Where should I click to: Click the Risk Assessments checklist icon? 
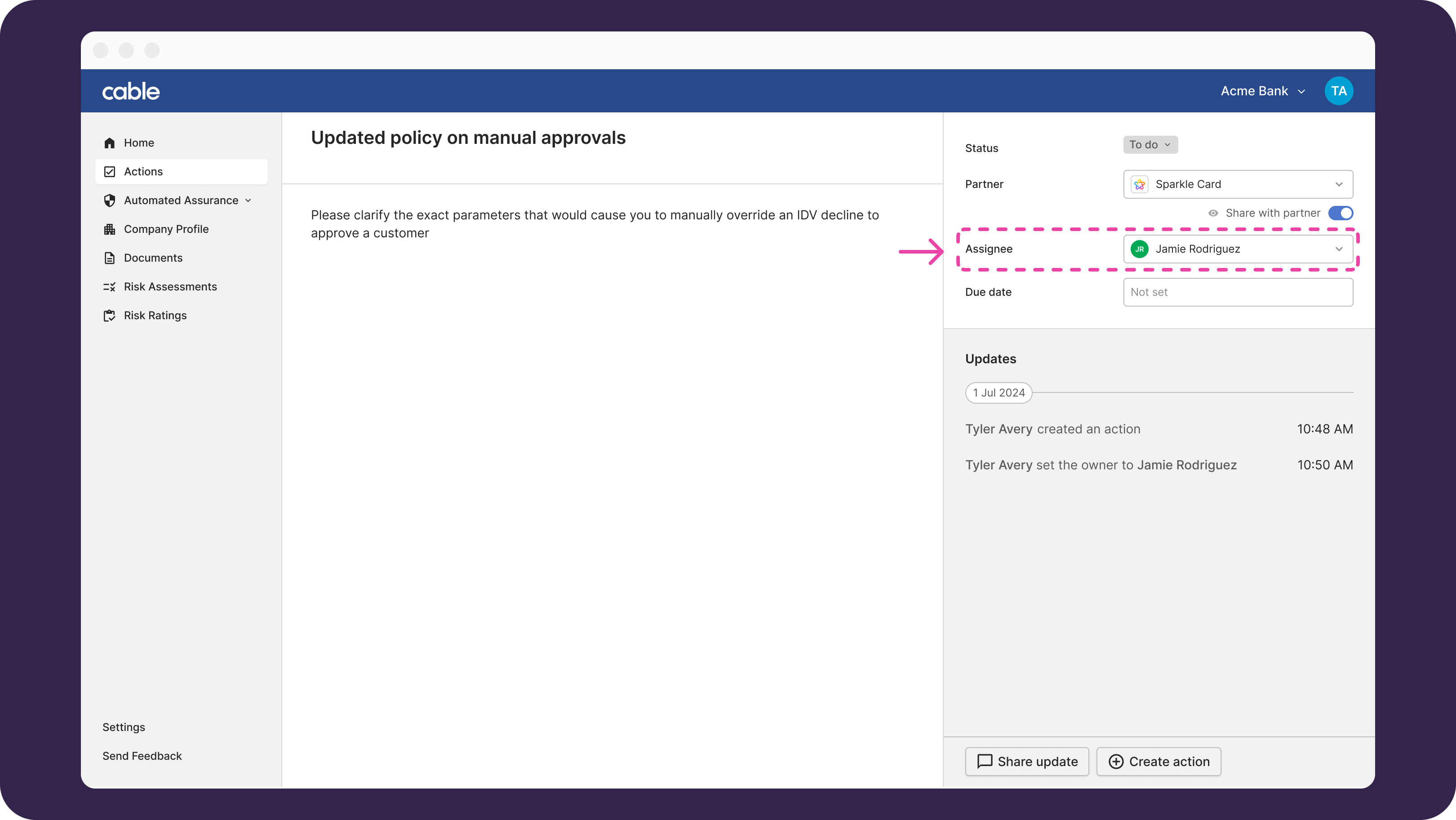tap(110, 287)
